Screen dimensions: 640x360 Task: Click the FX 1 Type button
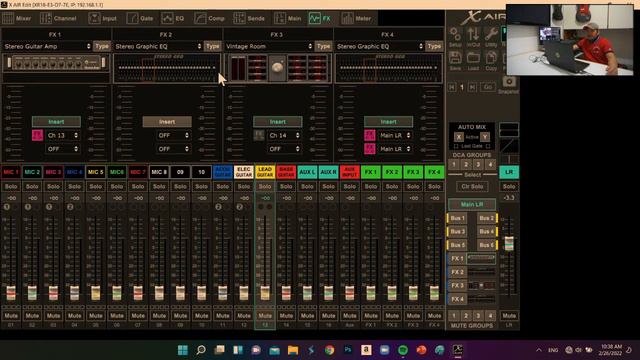tap(102, 46)
